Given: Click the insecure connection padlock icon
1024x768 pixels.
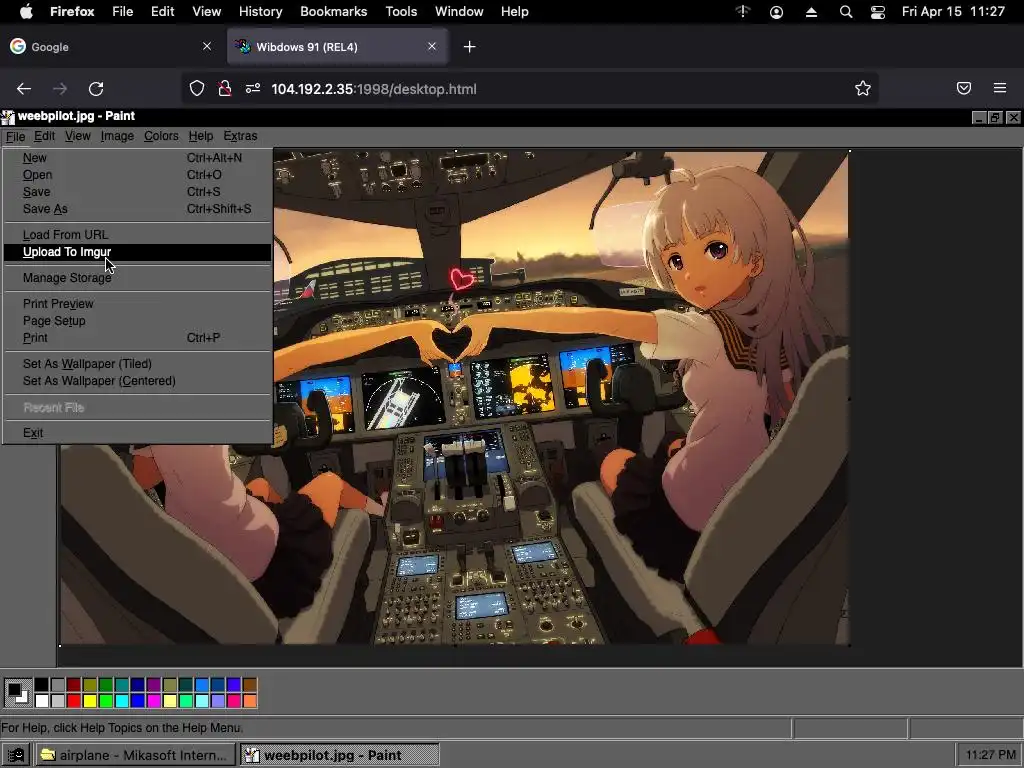Looking at the screenshot, I should coord(225,89).
